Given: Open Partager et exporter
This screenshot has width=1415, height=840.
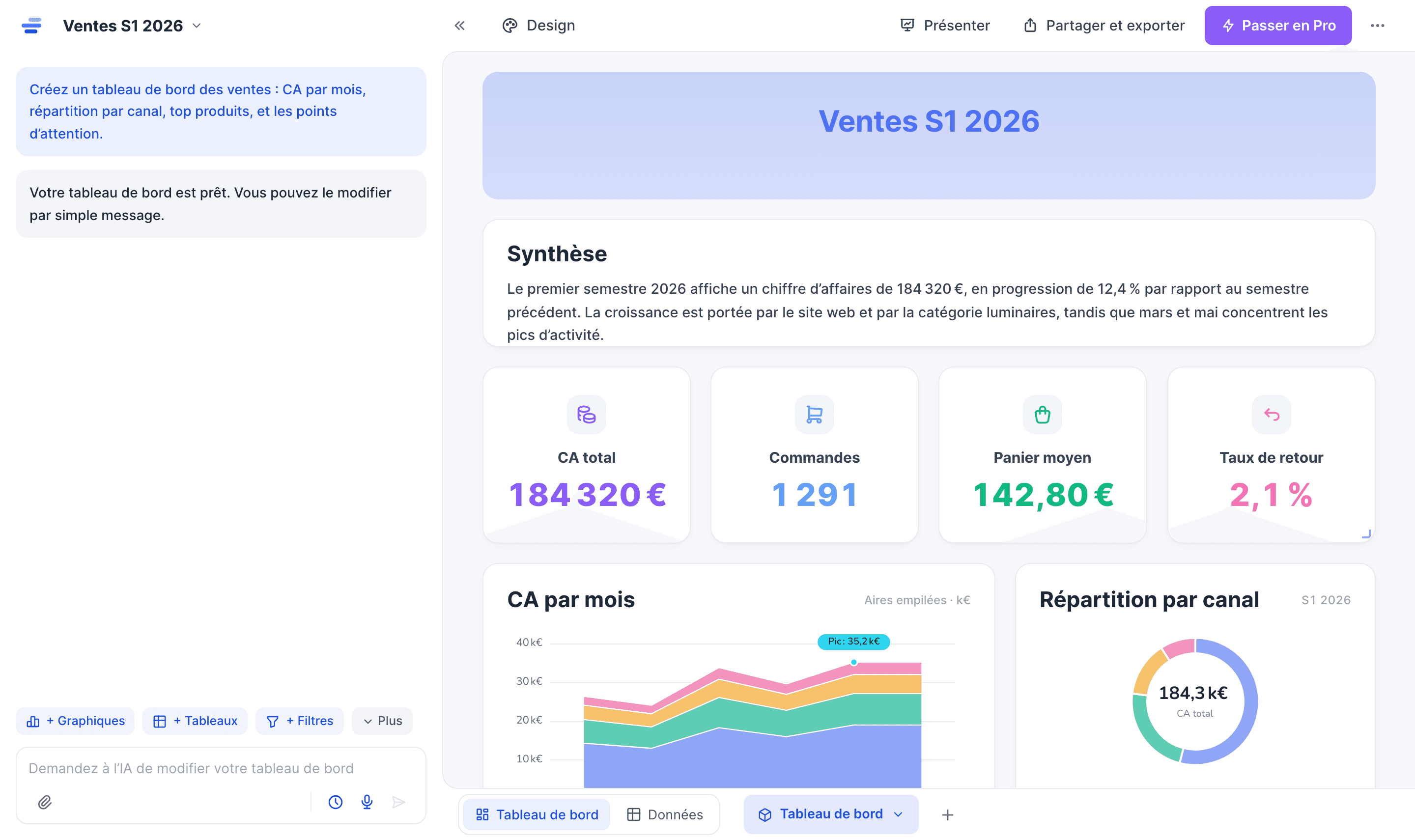Looking at the screenshot, I should click(1104, 26).
